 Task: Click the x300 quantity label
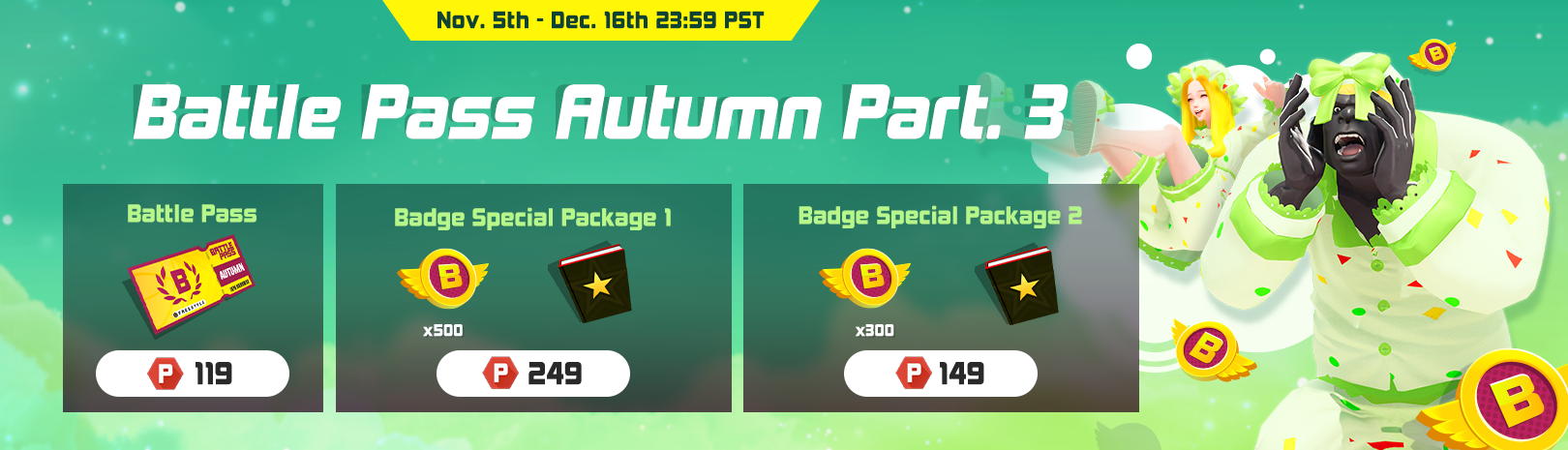pos(875,331)
